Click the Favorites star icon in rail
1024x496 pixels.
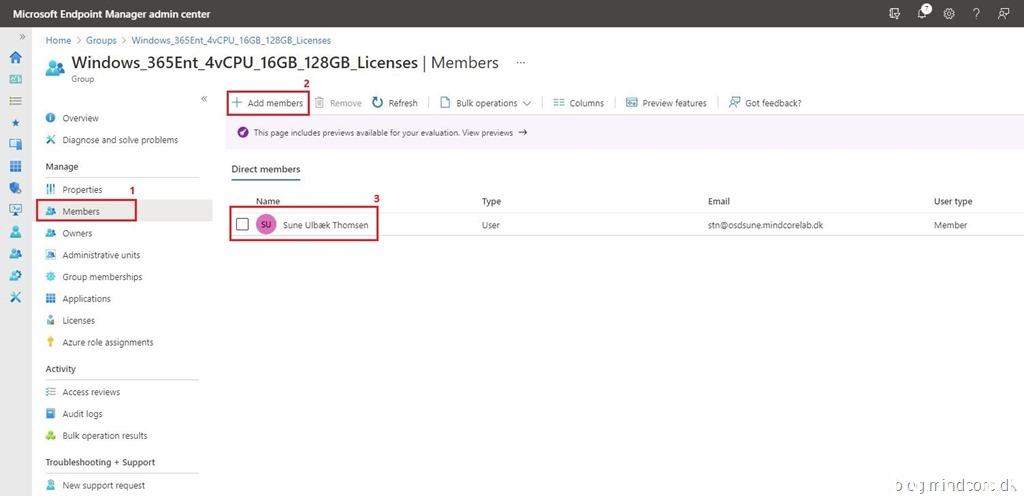tap(15, 123)
